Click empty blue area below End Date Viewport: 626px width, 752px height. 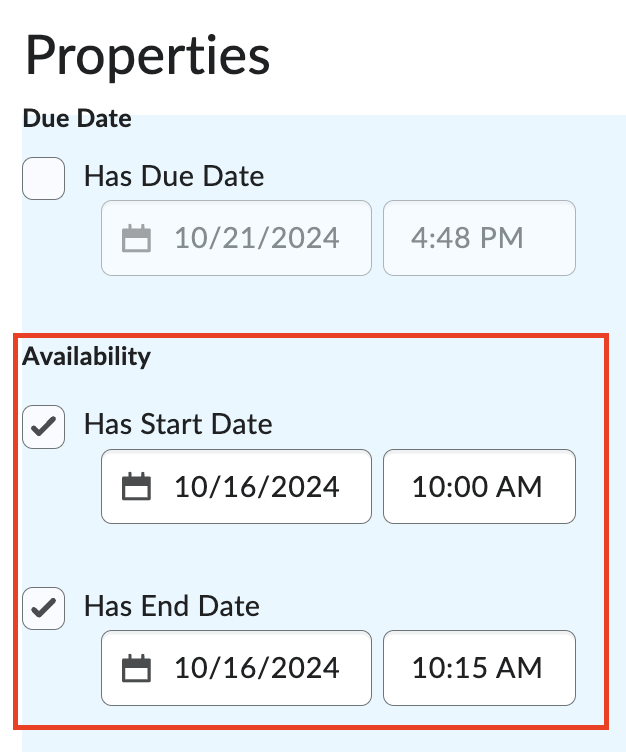point(312,741)
